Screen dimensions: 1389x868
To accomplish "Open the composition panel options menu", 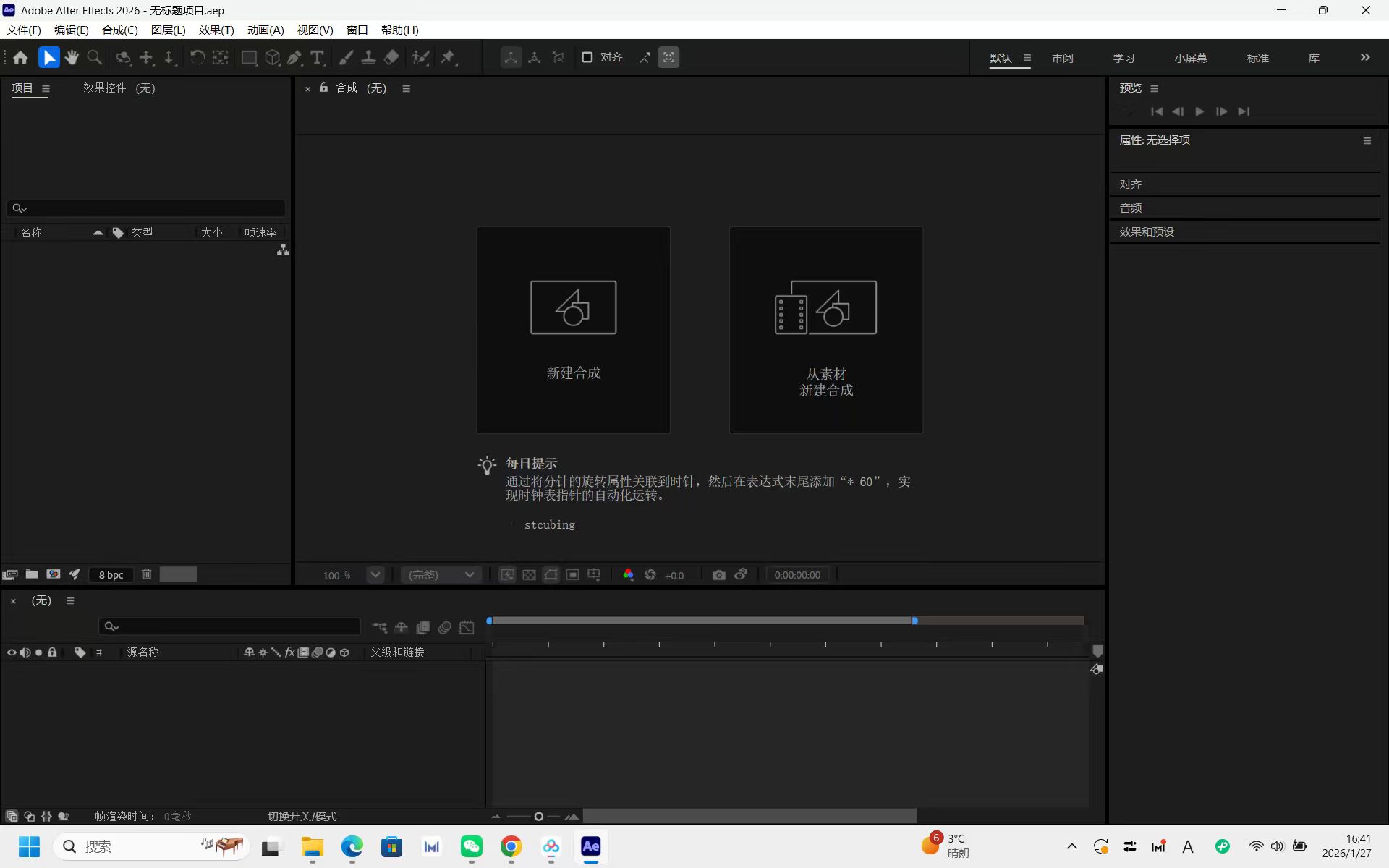I will 407,88.
